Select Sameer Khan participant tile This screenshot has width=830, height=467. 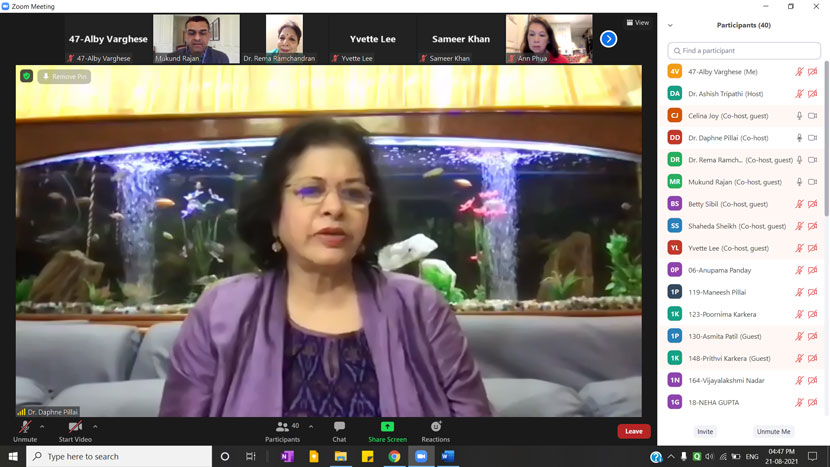coord(461,39)
